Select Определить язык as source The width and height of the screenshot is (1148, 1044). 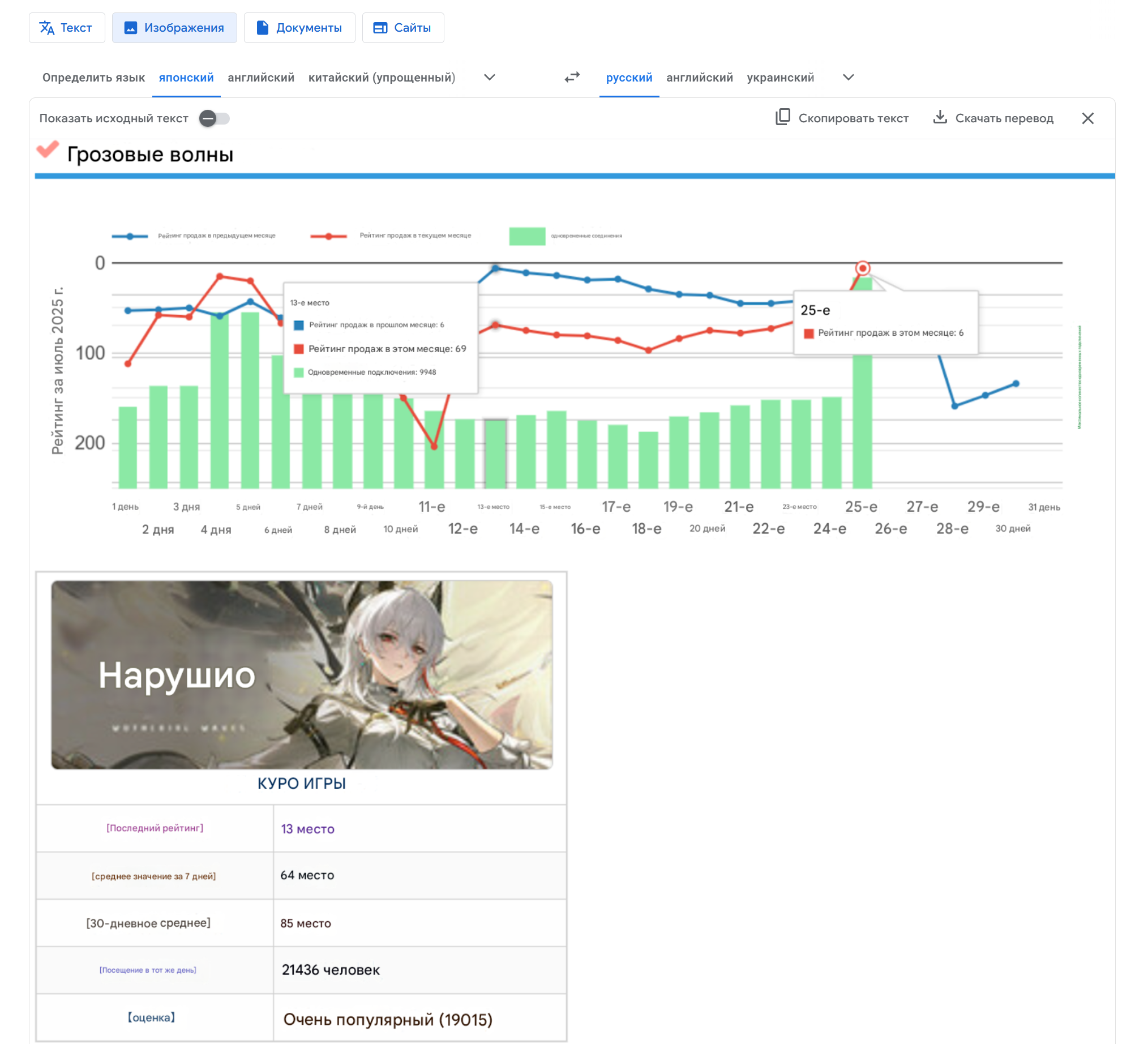click(93, 78)
